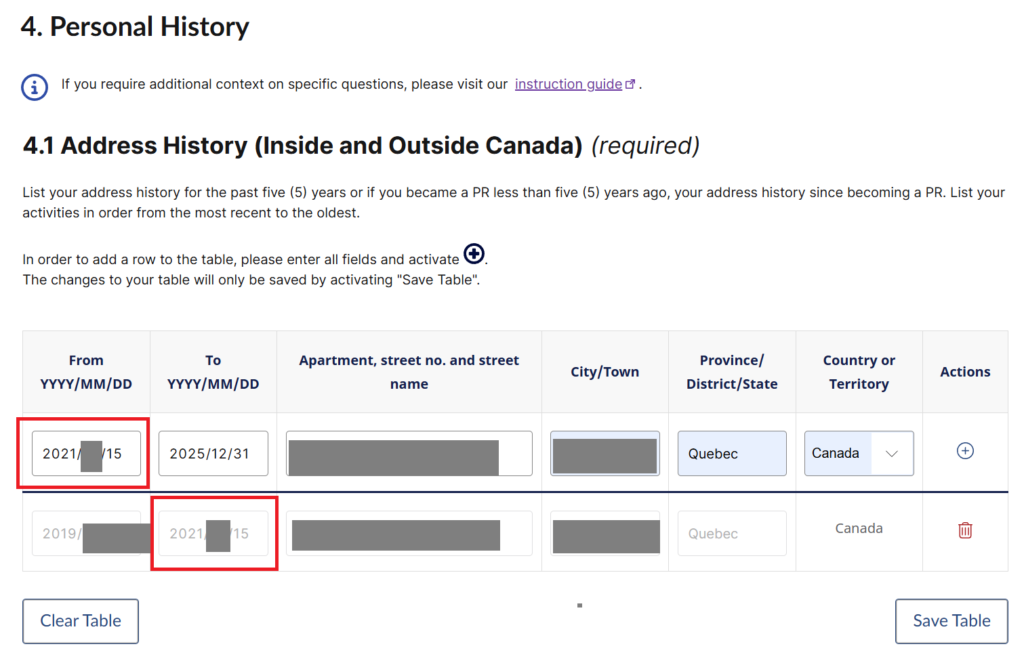This screenshot has height=661, width=1024.
Task: Select the first row City/Town input
Action: pos(604,454)
